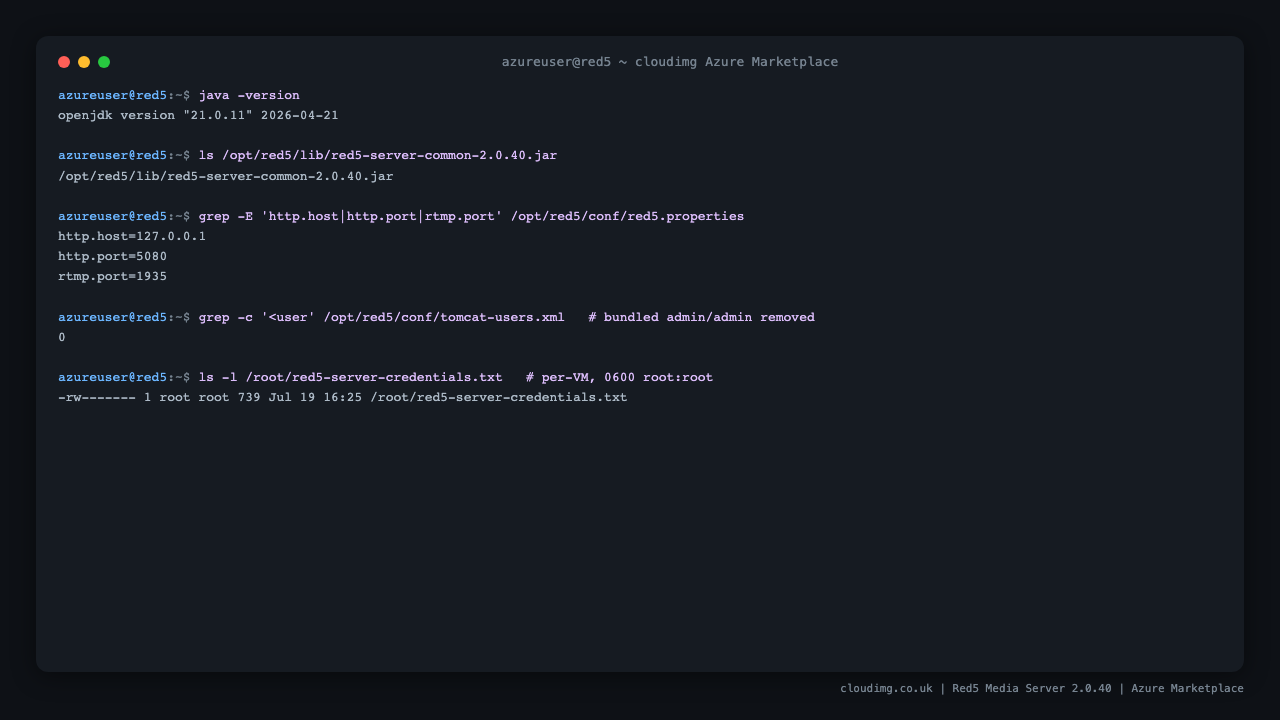Click the bundled admin/admin removed comment
The height and width of the screenshot is (720, 1280).
(x=701, y=317)
